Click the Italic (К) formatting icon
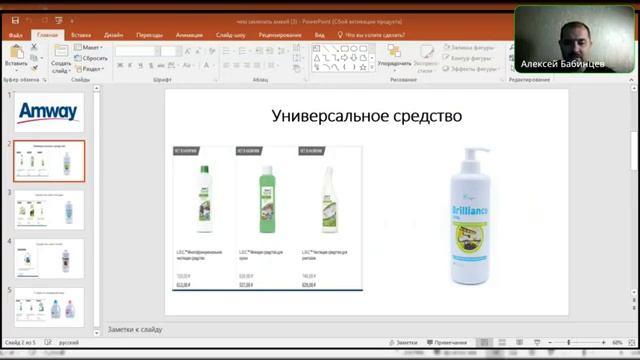The image size is (640, 360). [130, 65]
